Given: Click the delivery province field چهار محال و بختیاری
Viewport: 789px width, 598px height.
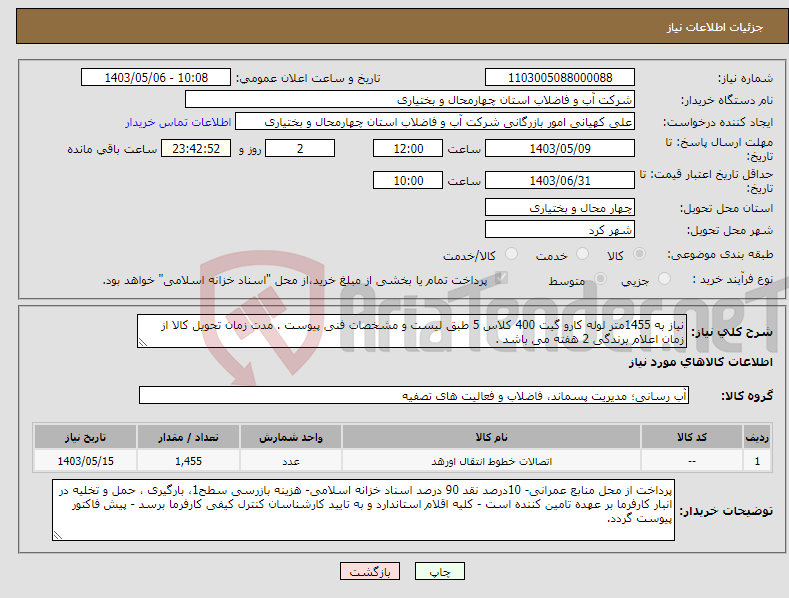Looking at the screenshot, I should (560, 207).
